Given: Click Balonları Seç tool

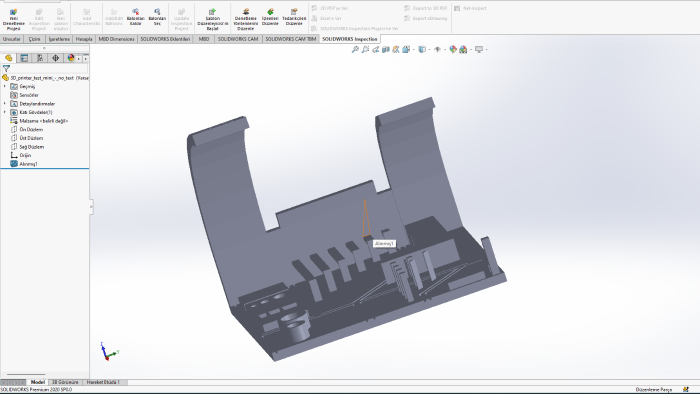Looking at the screenshot, I should click(x=157, y=17).
